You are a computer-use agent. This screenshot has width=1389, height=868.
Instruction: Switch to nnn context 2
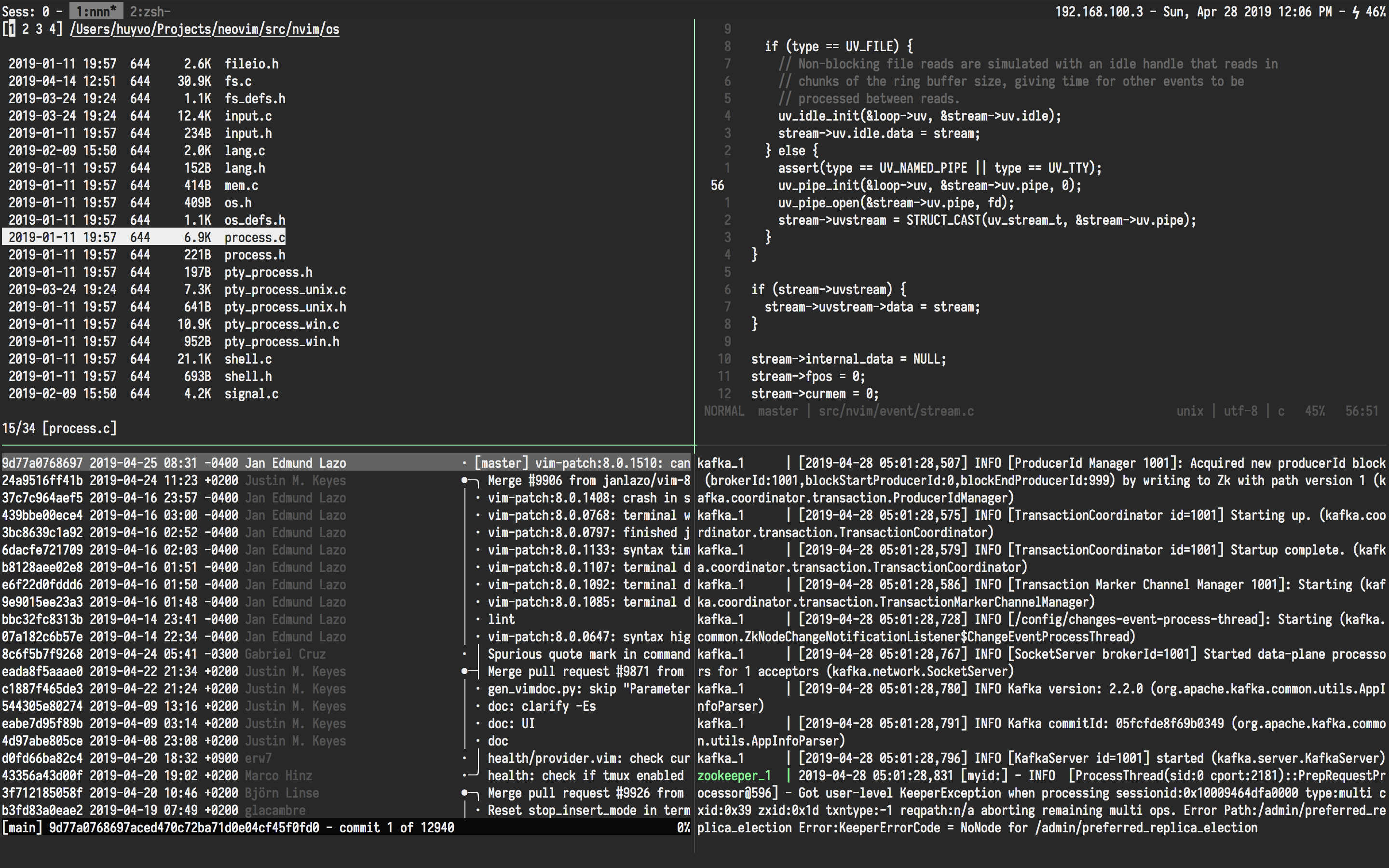tap(25, 29)
